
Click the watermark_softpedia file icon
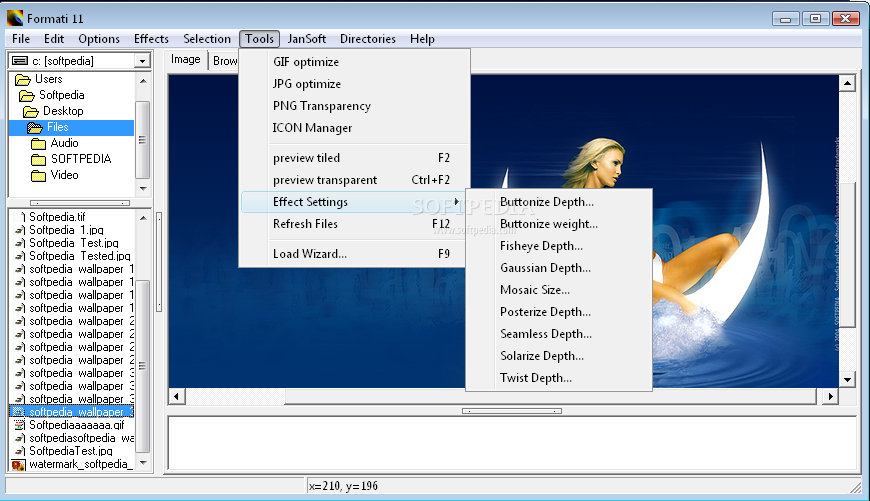point(18,465)
